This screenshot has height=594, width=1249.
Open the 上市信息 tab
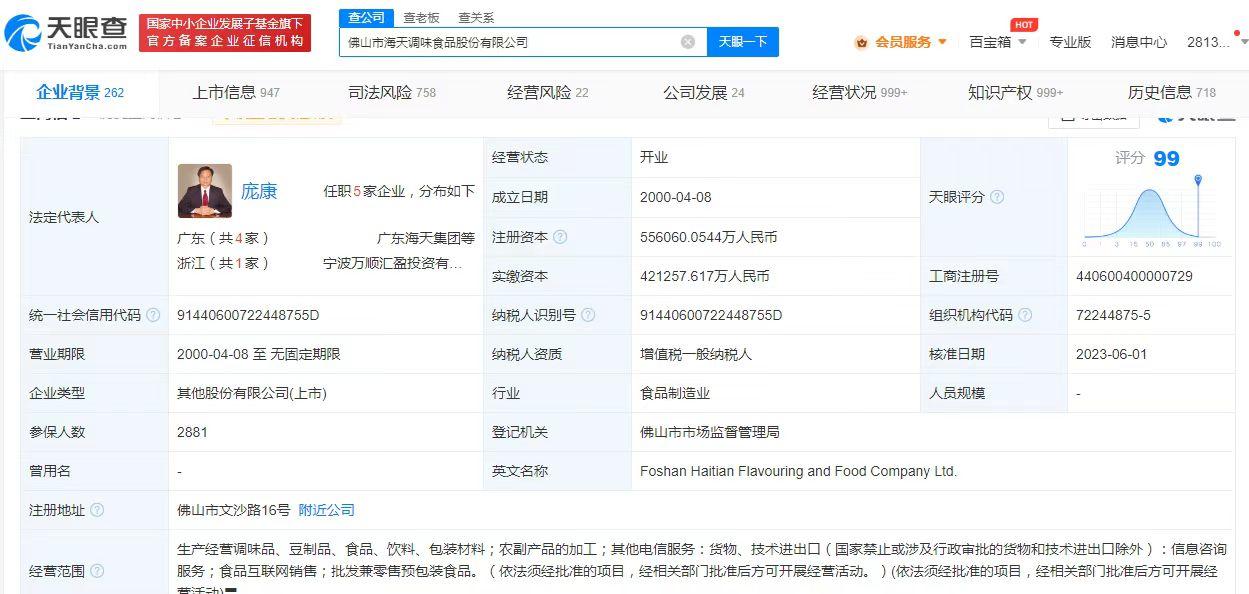coord(236,93)
